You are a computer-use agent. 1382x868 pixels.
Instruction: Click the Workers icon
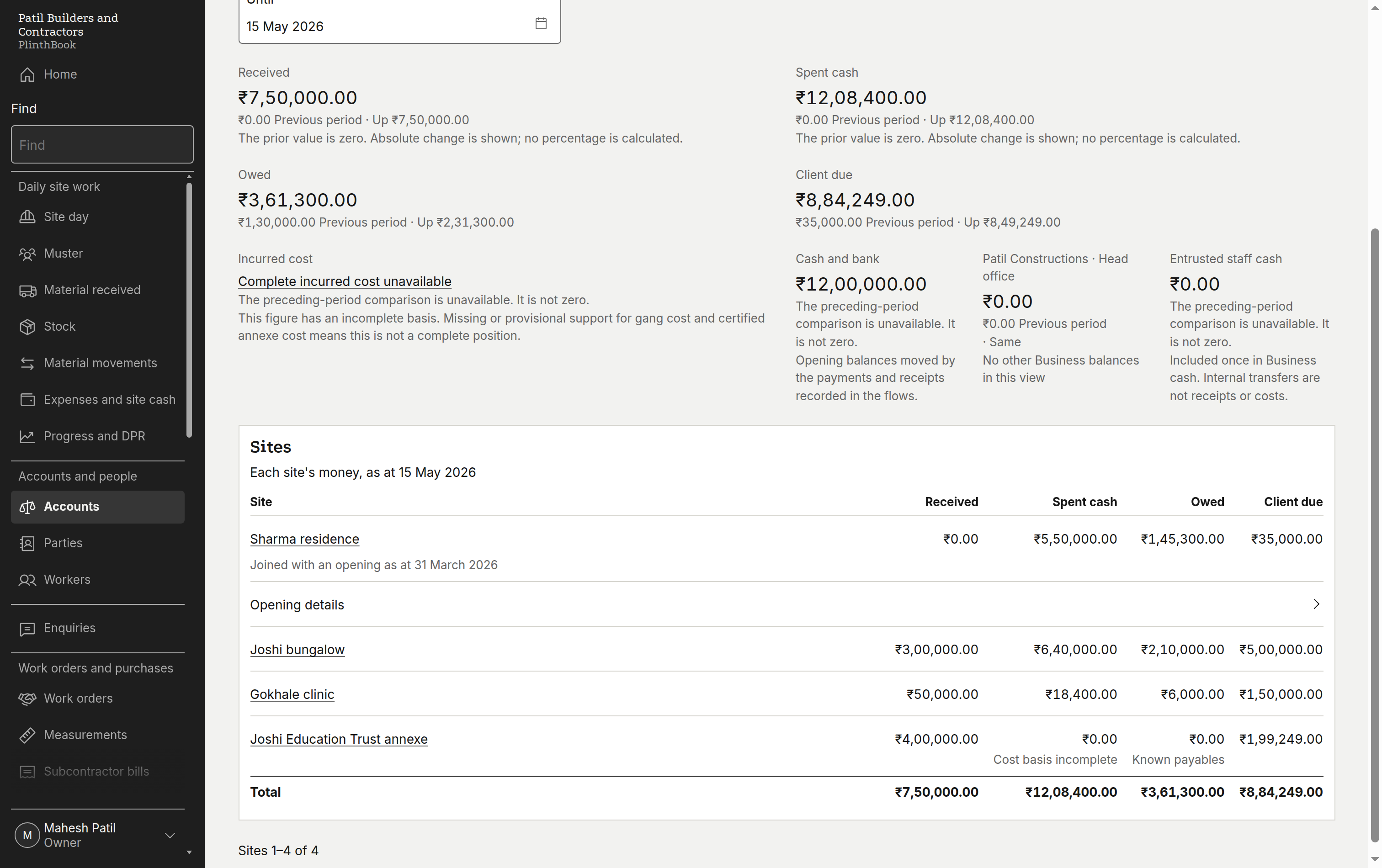point(27,580)
